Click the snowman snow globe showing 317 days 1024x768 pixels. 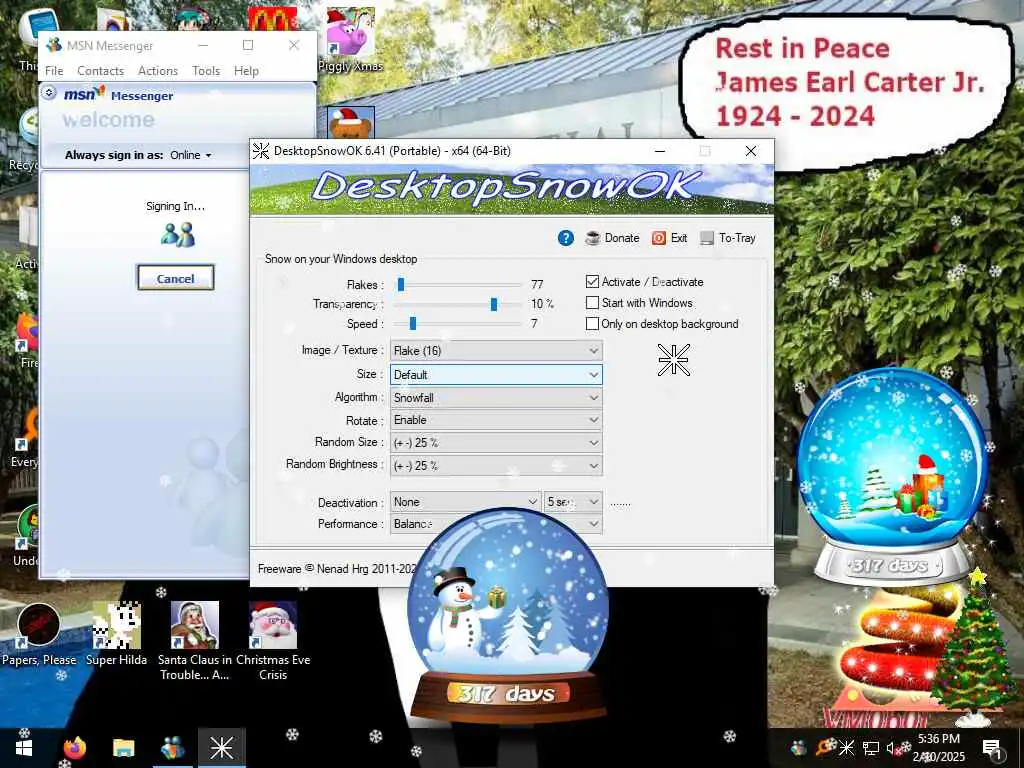[507, 617]
